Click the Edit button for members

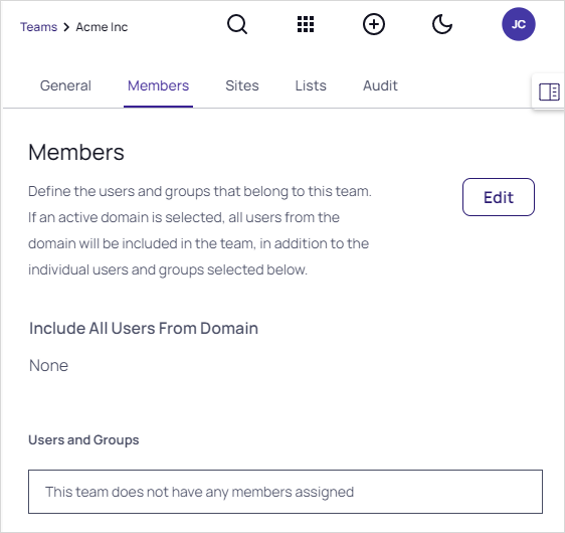498,197
